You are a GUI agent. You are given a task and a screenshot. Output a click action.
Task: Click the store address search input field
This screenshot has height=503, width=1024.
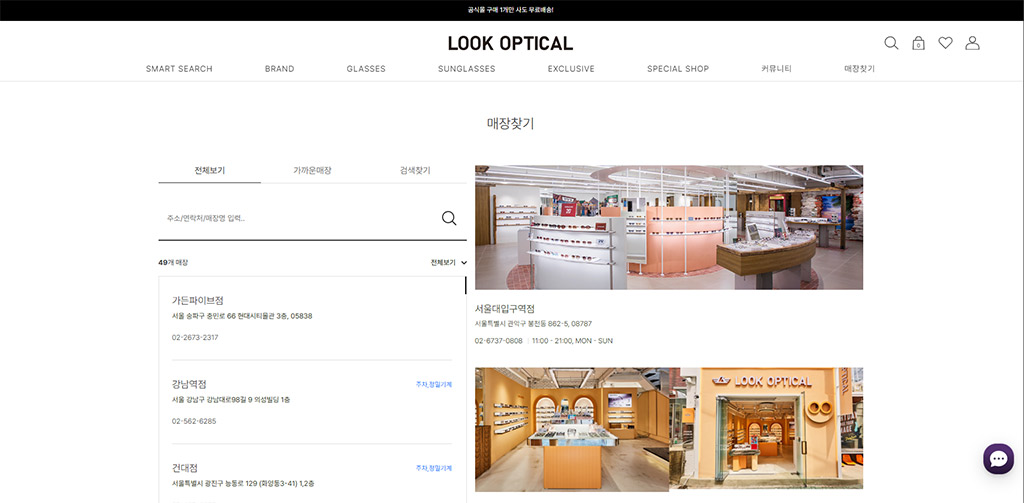(295, 218)
